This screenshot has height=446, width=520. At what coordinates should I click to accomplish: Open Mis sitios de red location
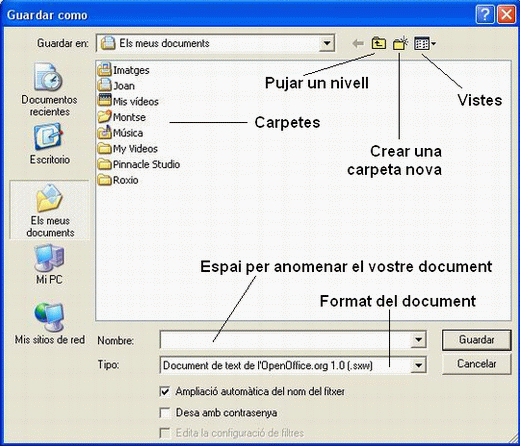pyautogui.click(x=49, y=323)
